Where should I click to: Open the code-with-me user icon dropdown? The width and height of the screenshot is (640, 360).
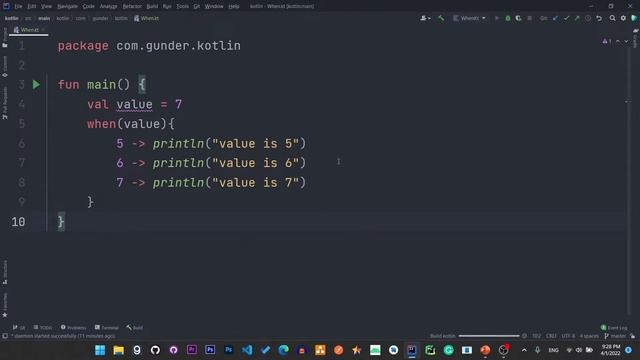425,18
